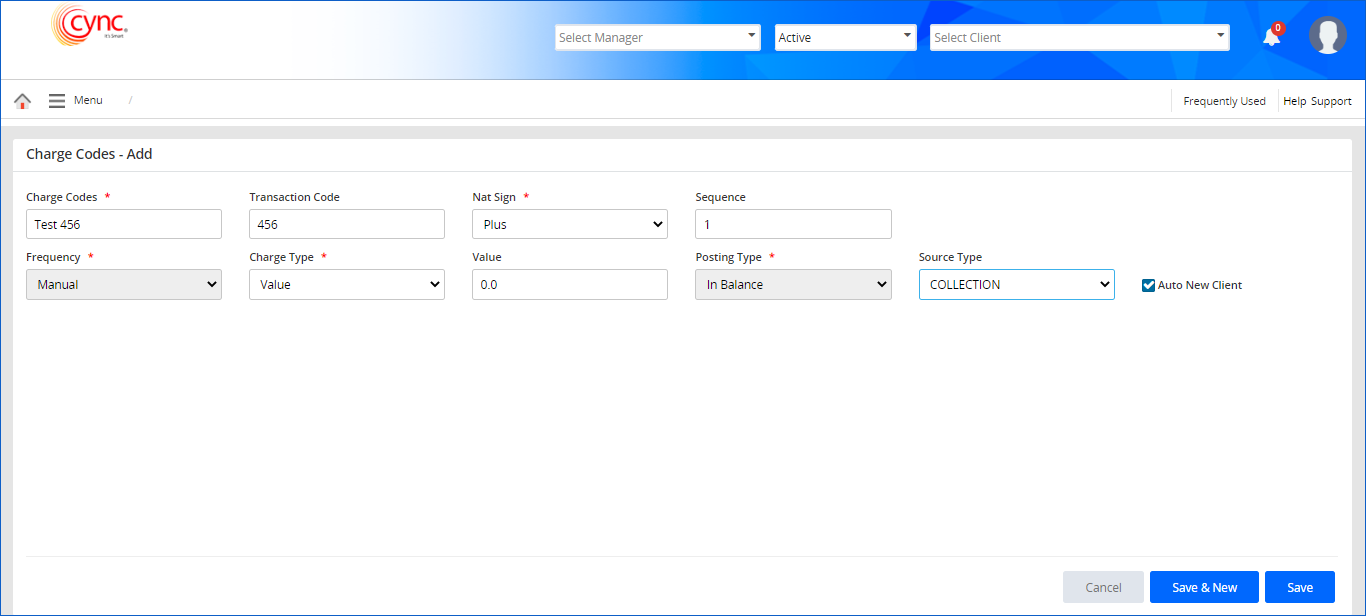The image size is (1366, 616).
Task: Change the Source Type dropdown selection
Action: tap(1016, 285)
